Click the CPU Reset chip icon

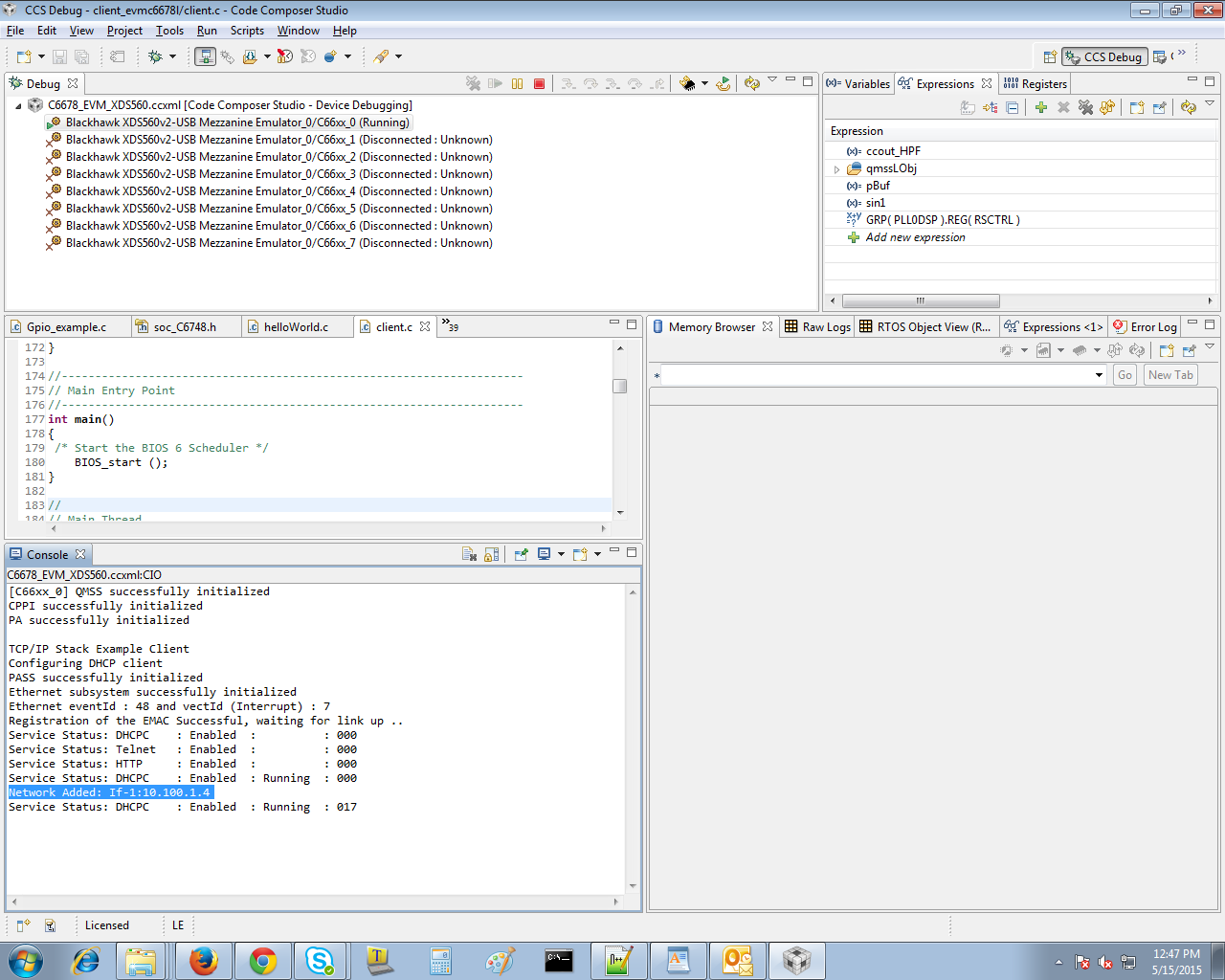(687, 84)
